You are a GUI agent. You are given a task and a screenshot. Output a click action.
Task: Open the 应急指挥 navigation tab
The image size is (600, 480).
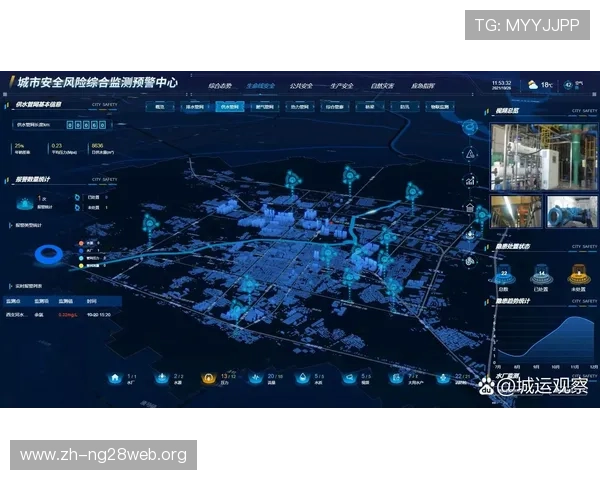[423, 86]
